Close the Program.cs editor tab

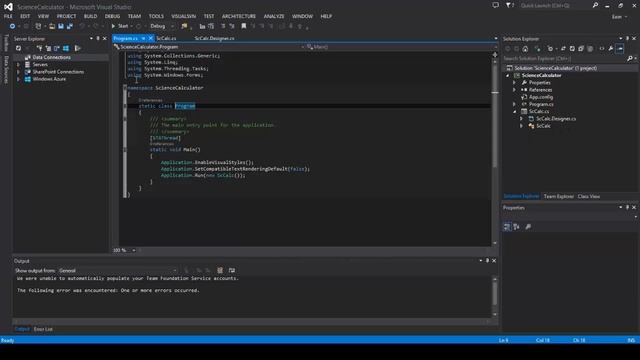click(x=151, y=38)
